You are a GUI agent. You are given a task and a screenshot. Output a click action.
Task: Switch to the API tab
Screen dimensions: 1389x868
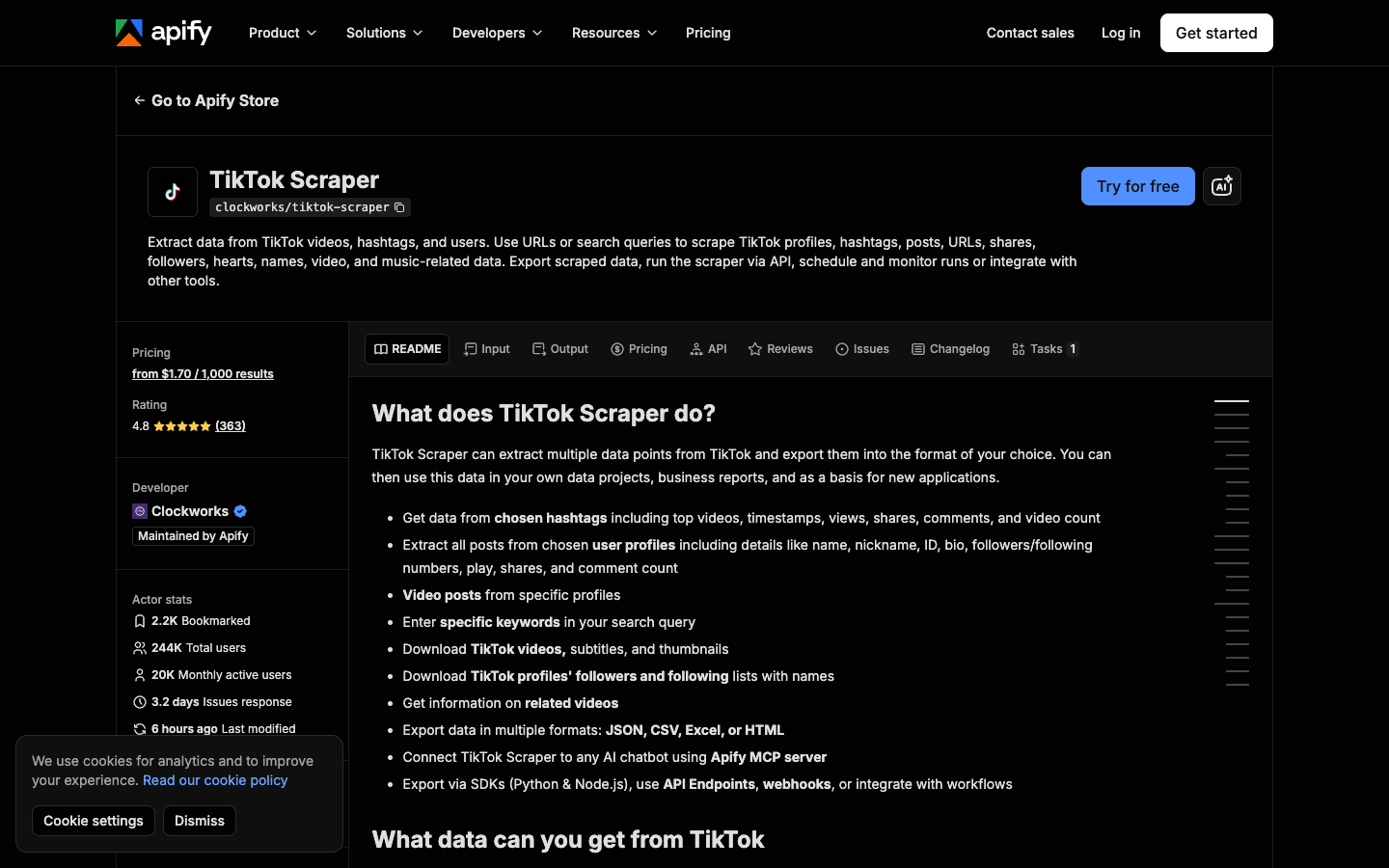click(x=709, y=349)
